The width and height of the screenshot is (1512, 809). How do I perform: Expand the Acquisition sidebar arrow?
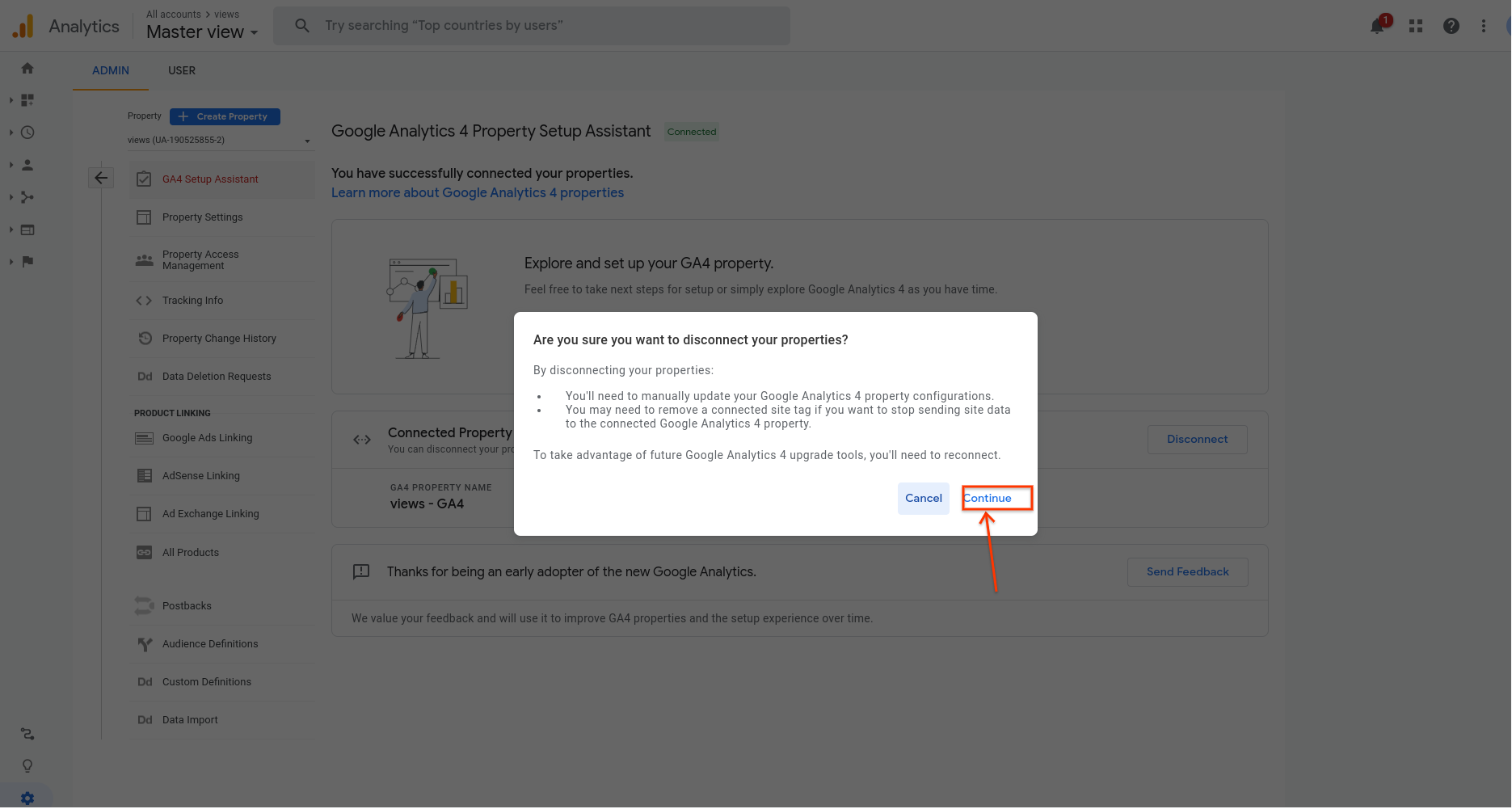[11, 197]
